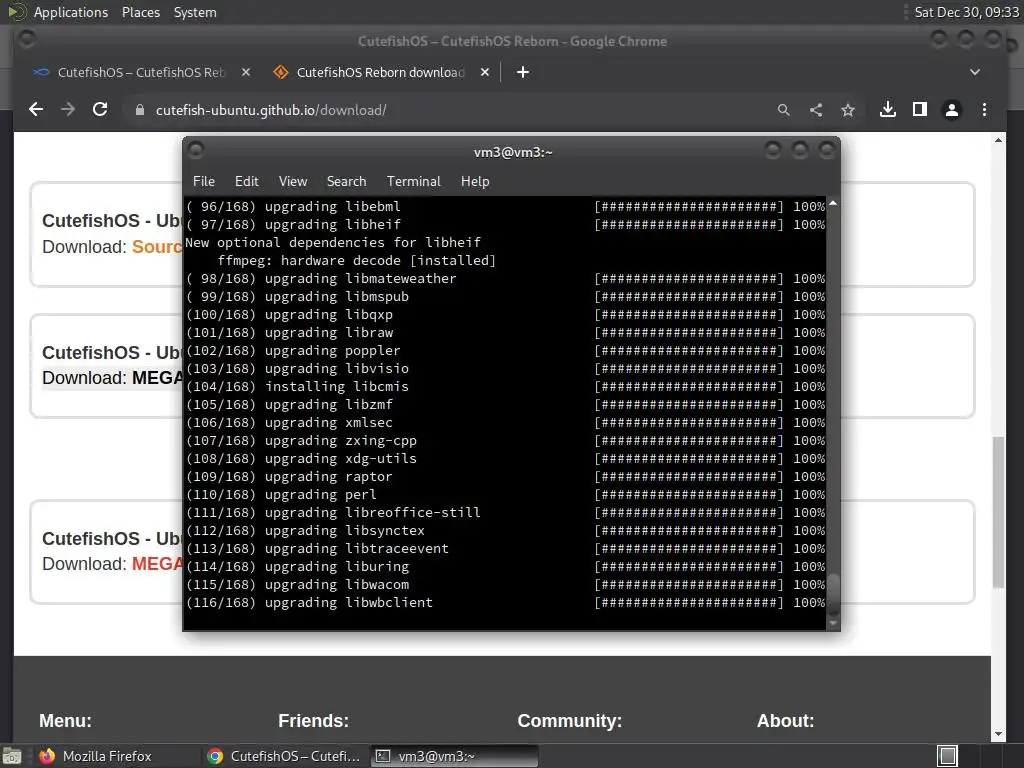Click the Applications menu logo icon

pos(16,12)
